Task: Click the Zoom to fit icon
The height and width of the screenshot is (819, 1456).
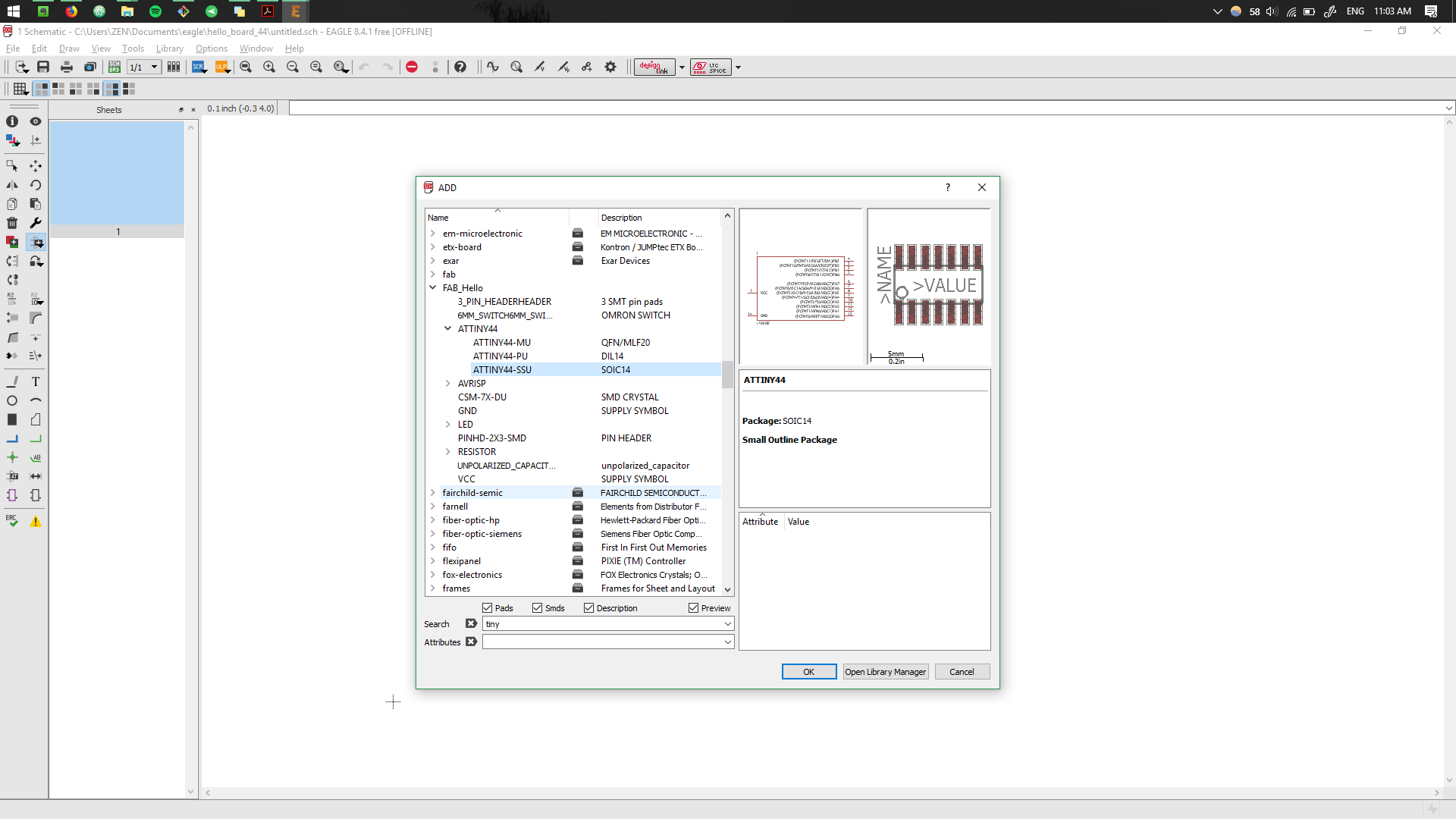Action: (246, 67)
